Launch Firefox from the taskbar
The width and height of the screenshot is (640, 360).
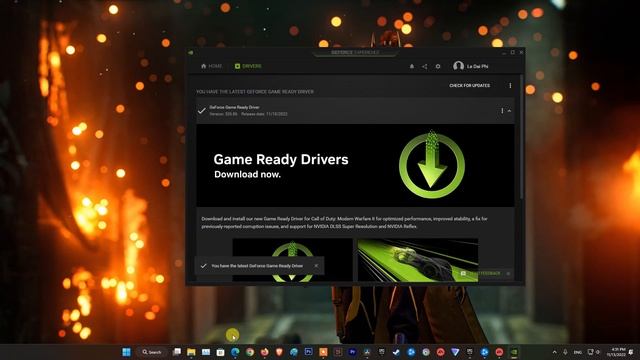(x=264, y=352)
